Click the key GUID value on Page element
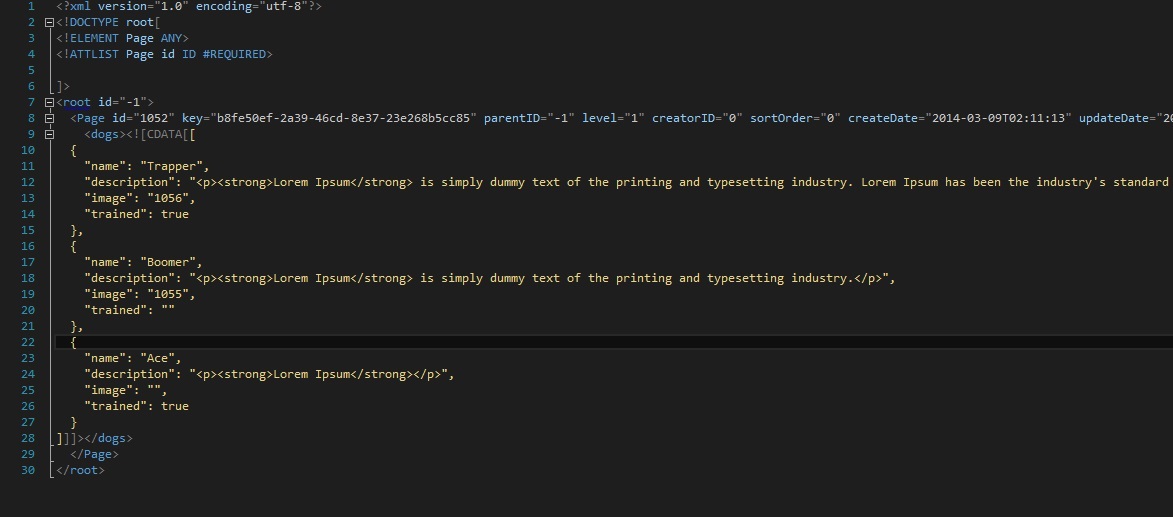The height and width of the screenshot is (517, 1173). 343,118
